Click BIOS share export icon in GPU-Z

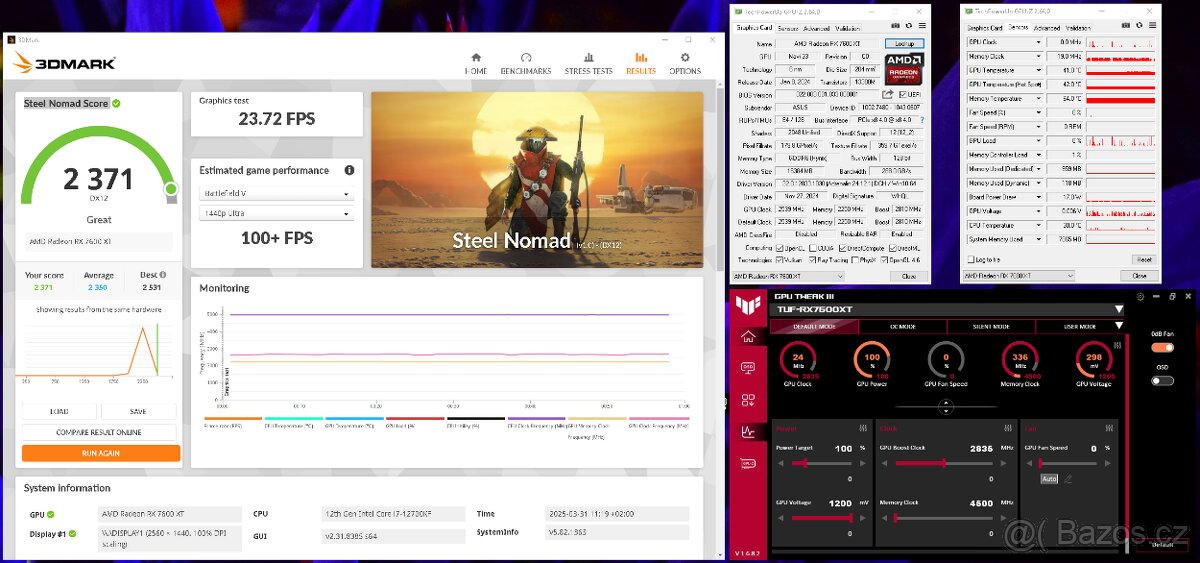point(887,94)
